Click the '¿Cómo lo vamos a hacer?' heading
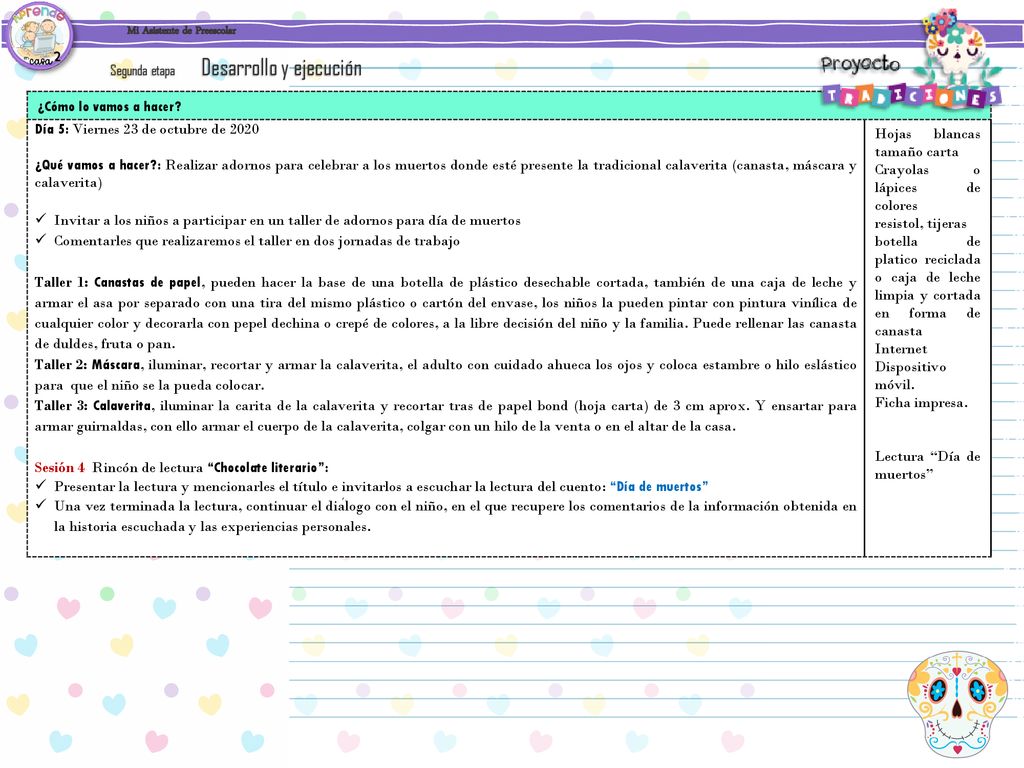The width and height of the screenshot is (1024, 768). 109,106
